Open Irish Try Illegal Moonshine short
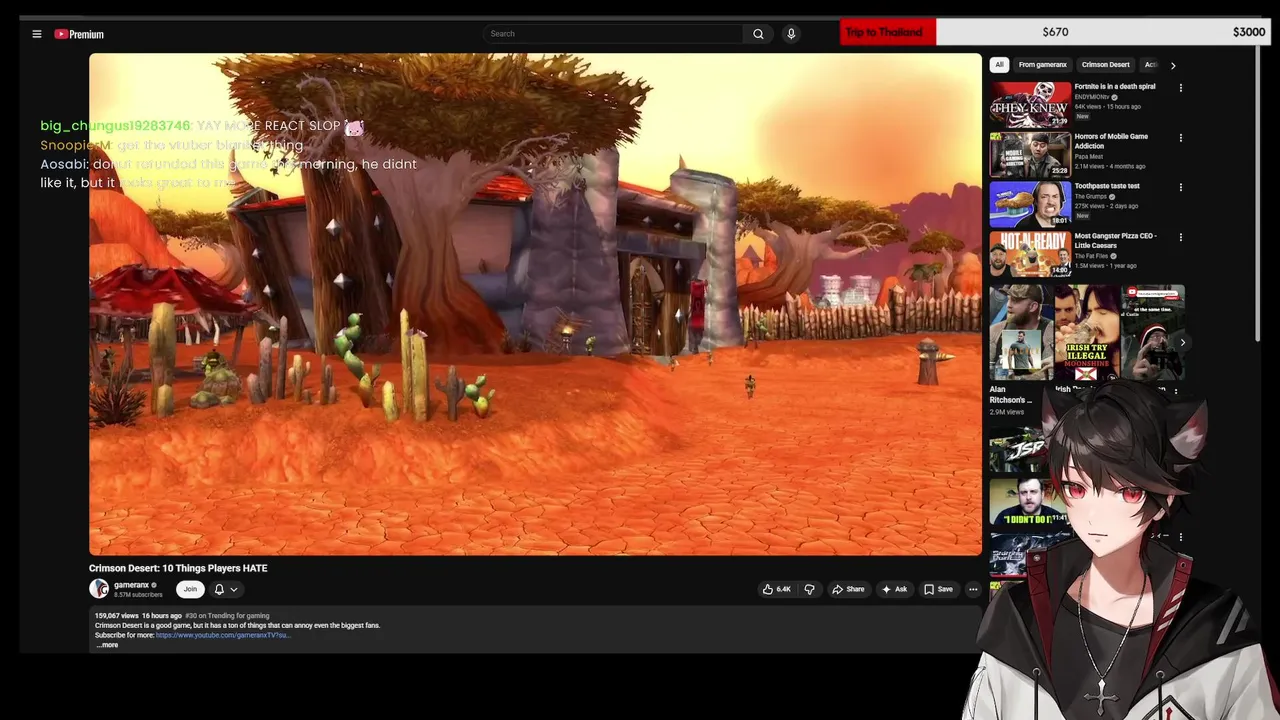This screenshot has height=720, width=1280. pos(1087,333)
